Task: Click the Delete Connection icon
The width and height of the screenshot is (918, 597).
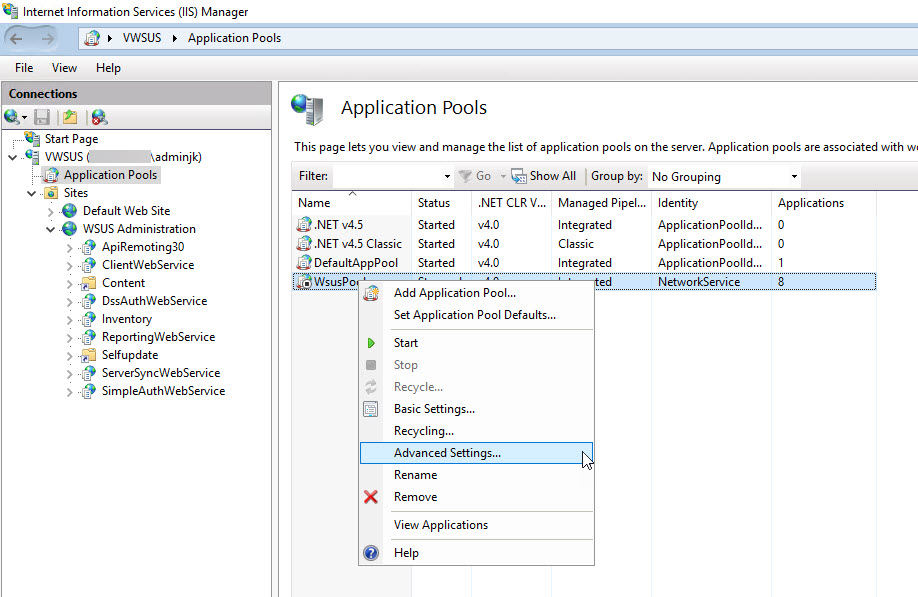Action: point(100,117)
